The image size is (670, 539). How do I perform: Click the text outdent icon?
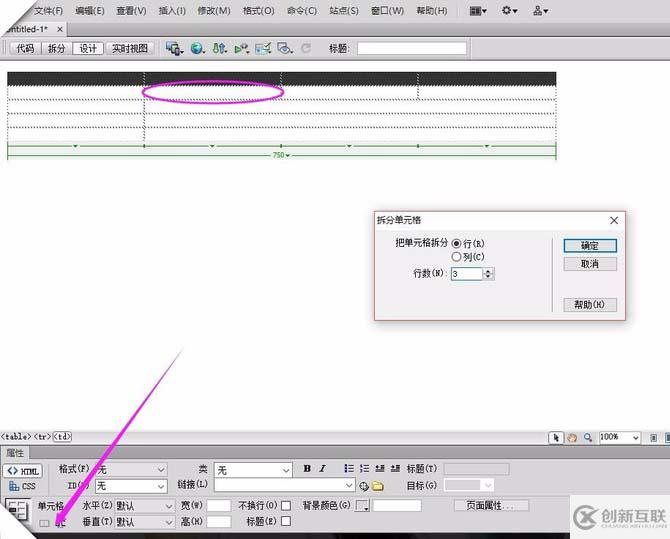[379, 469]
